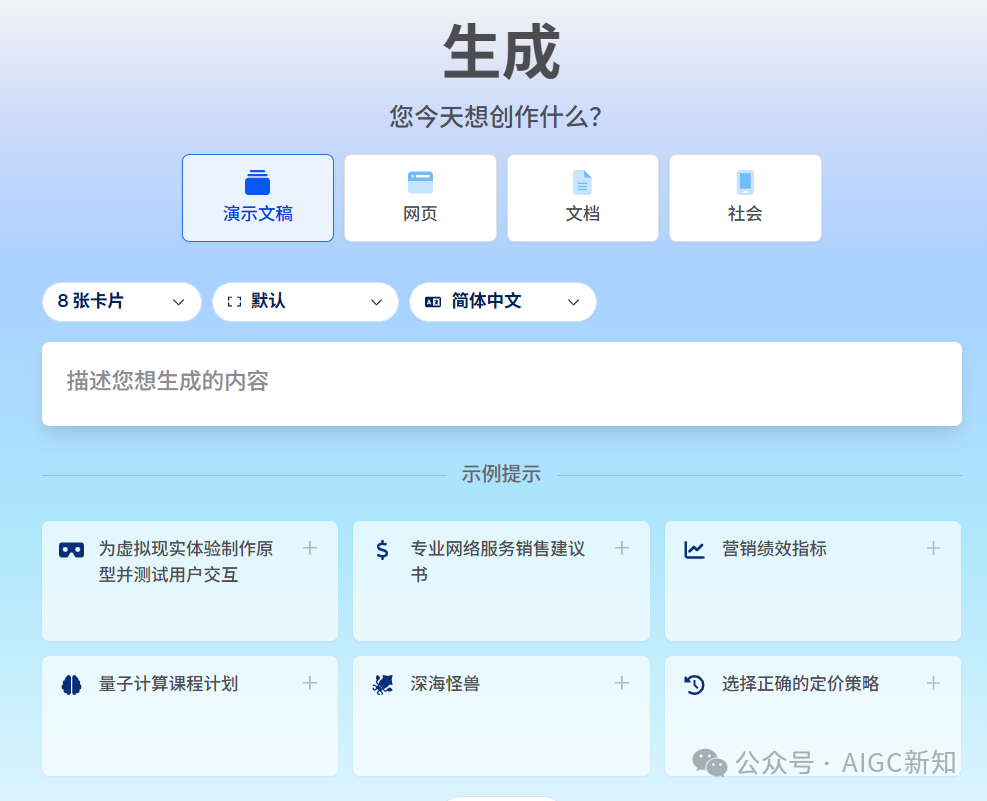Click the browser window icon in the 网页 card
This screenshot has width=987, height=801.
(x=420, y=182)
